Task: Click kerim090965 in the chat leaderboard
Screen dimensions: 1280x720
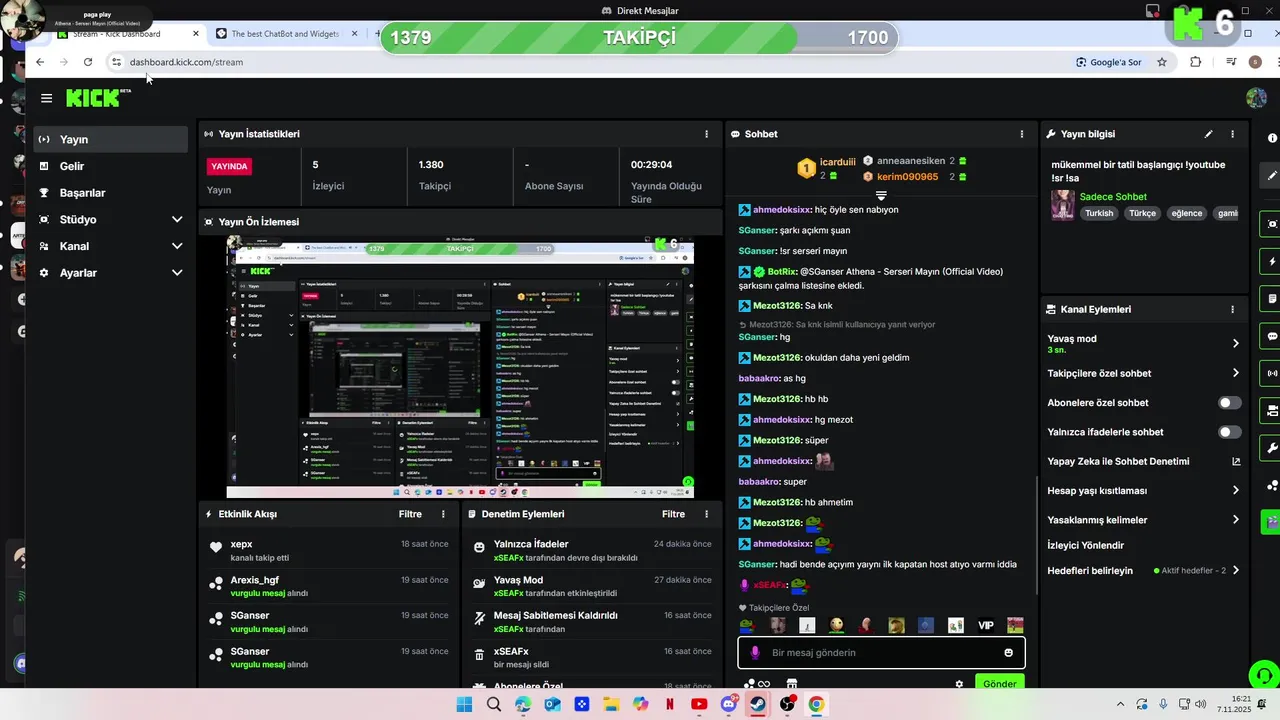Action: (x=908, y=177)
